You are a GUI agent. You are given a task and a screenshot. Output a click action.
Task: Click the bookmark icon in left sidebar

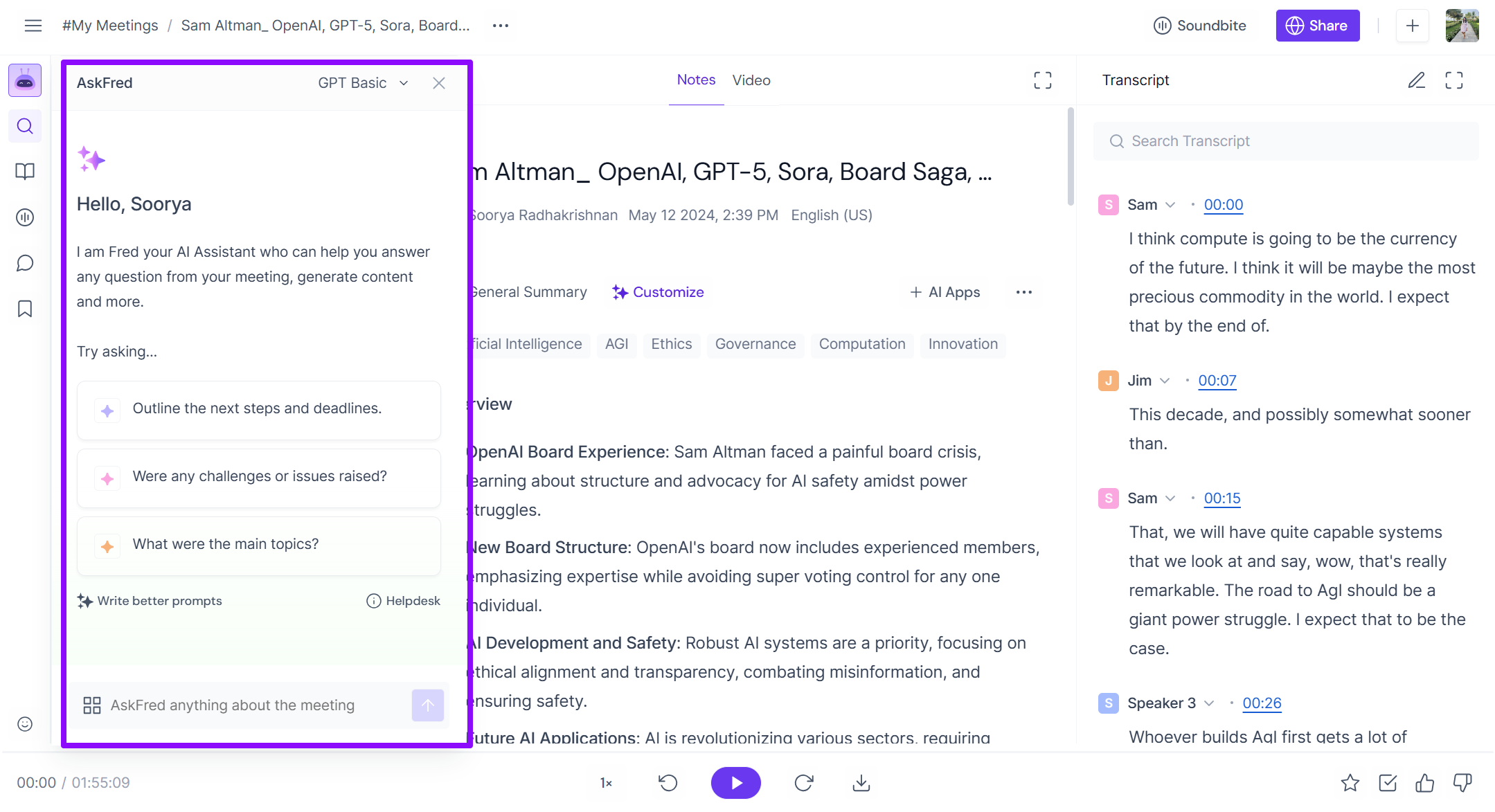(x=25, y=309)
